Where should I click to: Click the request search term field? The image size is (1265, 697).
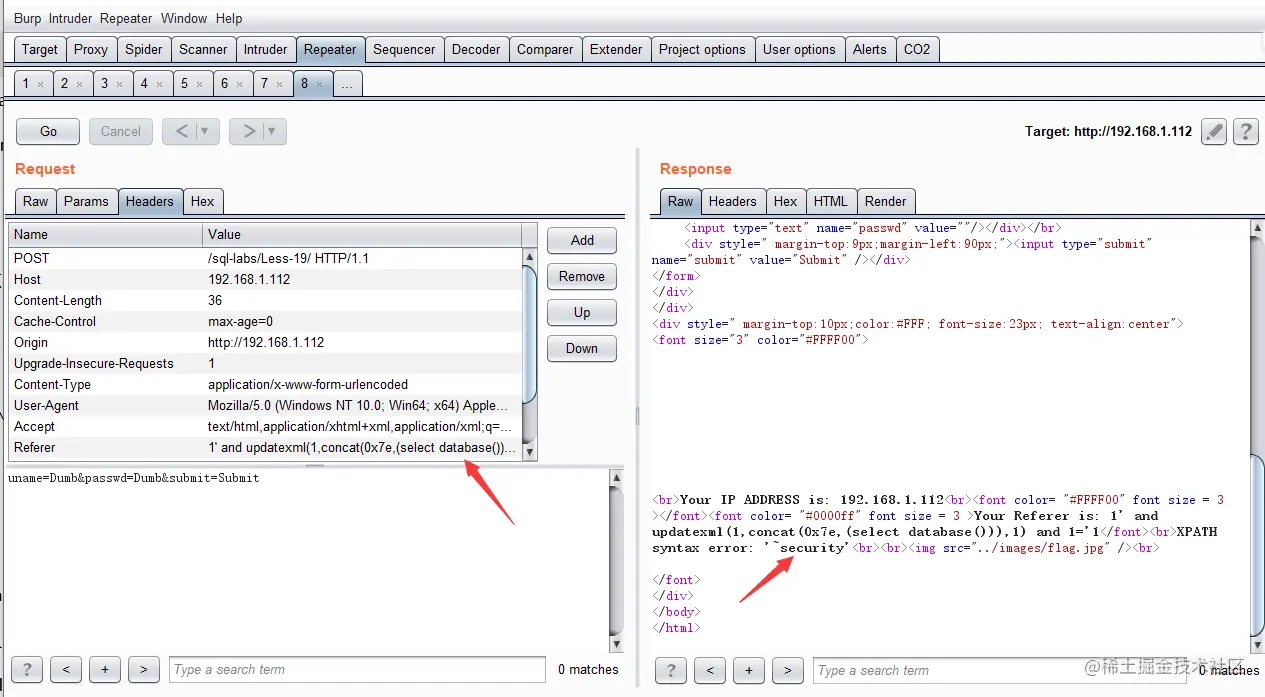(357, 669)
